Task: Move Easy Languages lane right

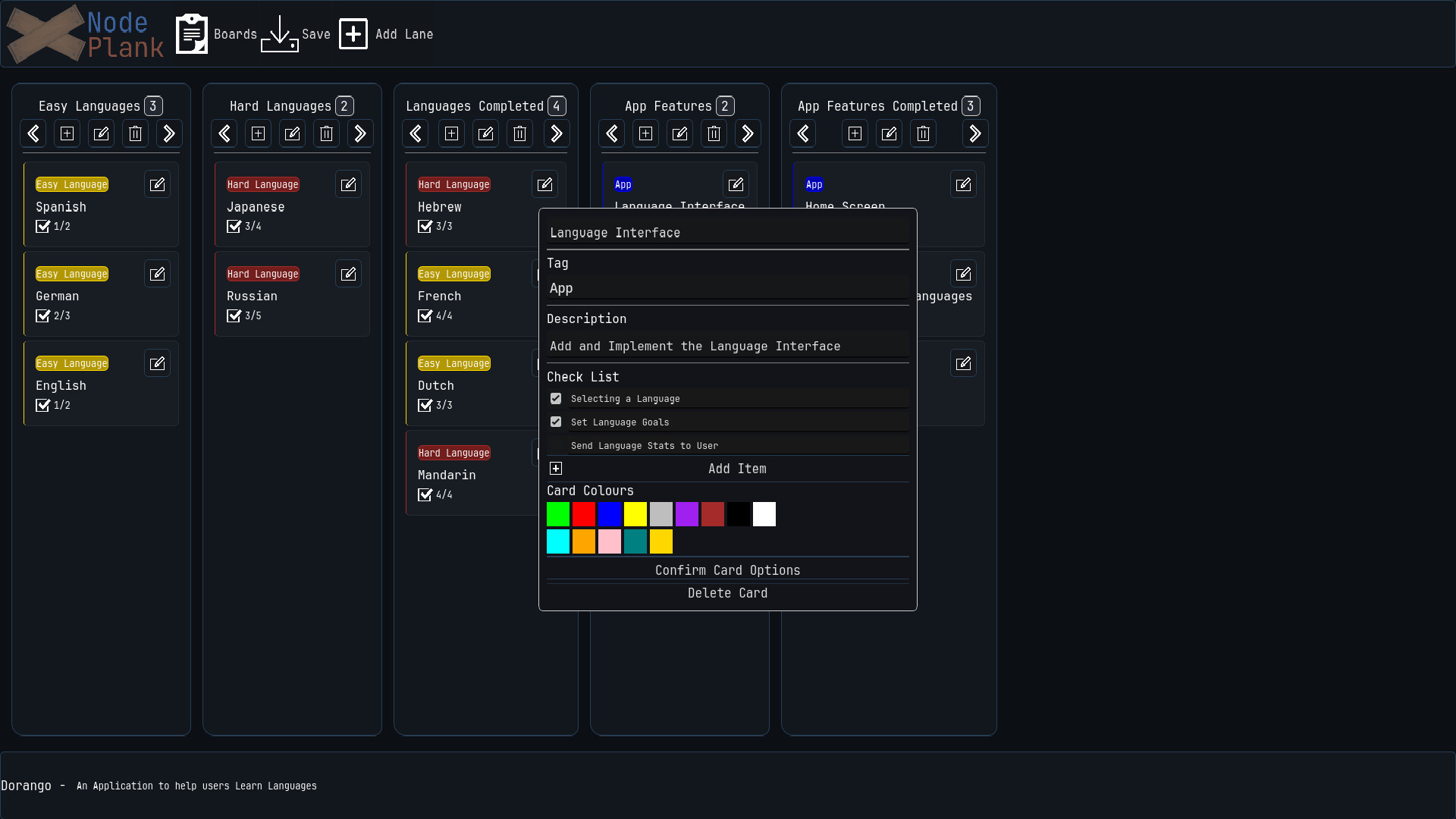Action: (x=170, y=133)
